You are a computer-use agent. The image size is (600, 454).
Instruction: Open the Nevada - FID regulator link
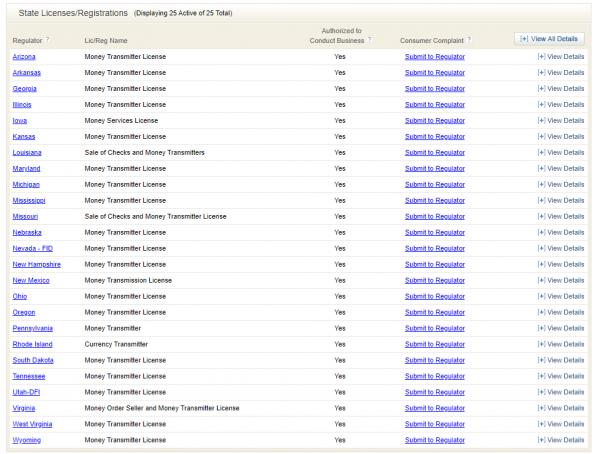pyautogui.click(x=33, y=248)
